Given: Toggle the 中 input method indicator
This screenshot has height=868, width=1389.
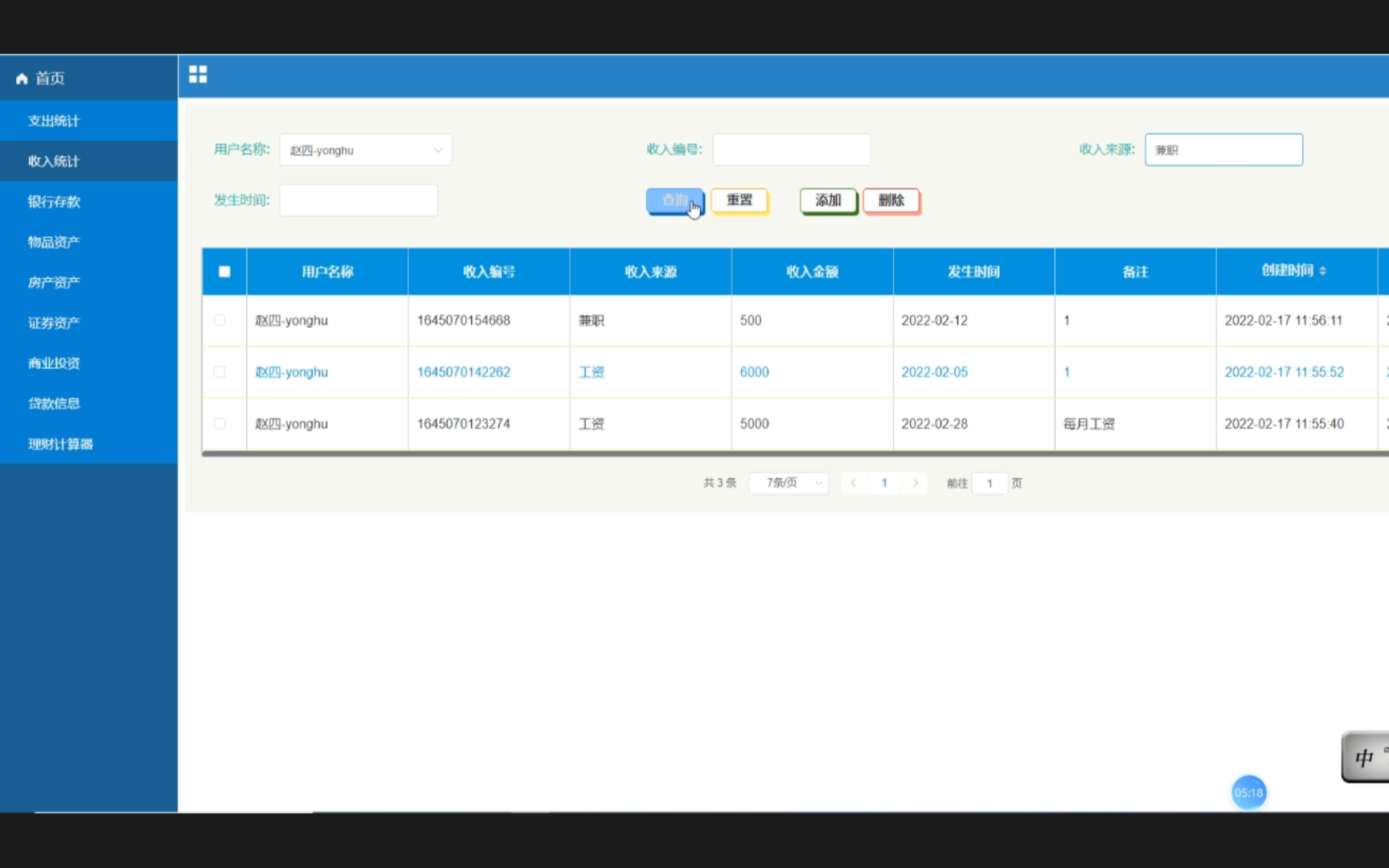Looking at the screenshot, I should tap(1365, 757).
